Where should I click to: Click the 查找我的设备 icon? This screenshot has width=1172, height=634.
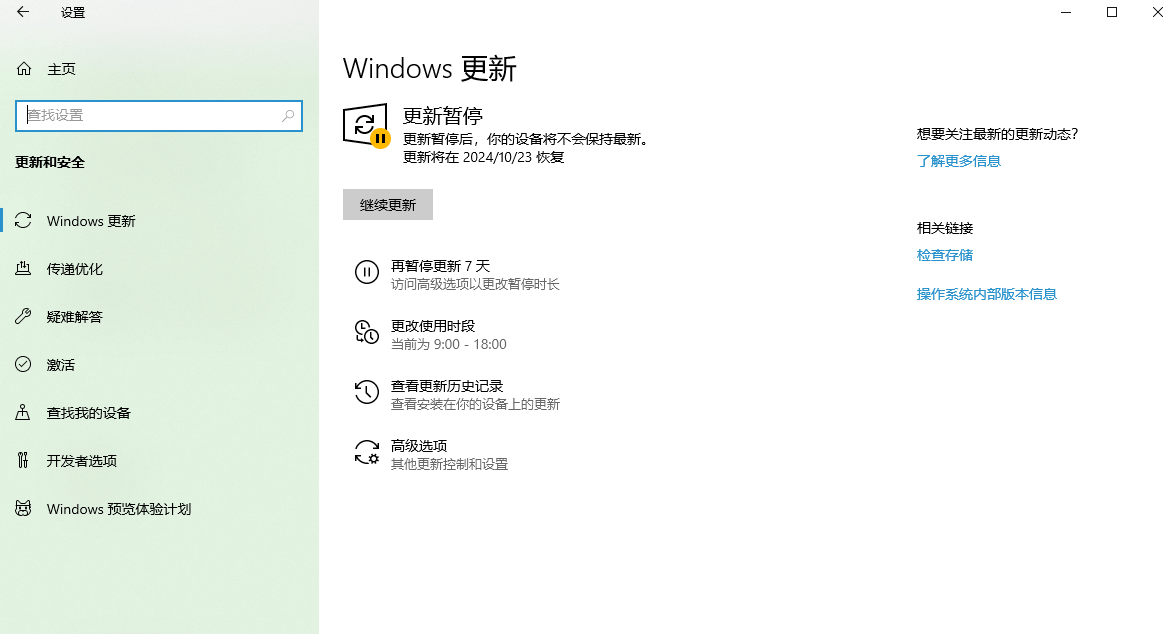click(22, 412)
